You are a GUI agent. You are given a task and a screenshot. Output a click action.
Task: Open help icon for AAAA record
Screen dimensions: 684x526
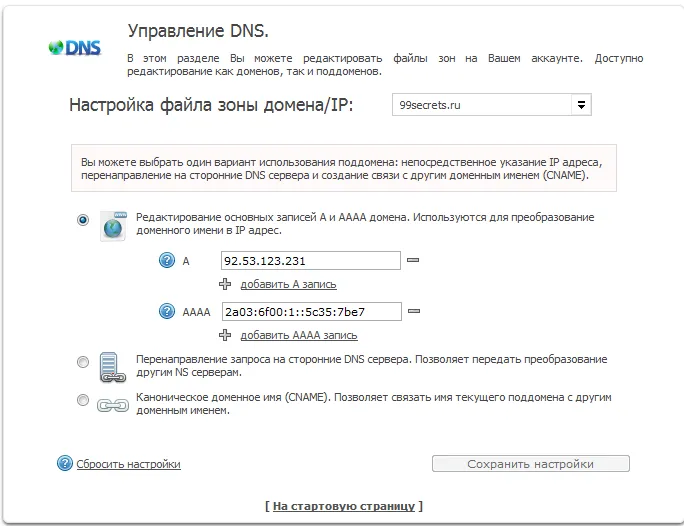[167, 311]
